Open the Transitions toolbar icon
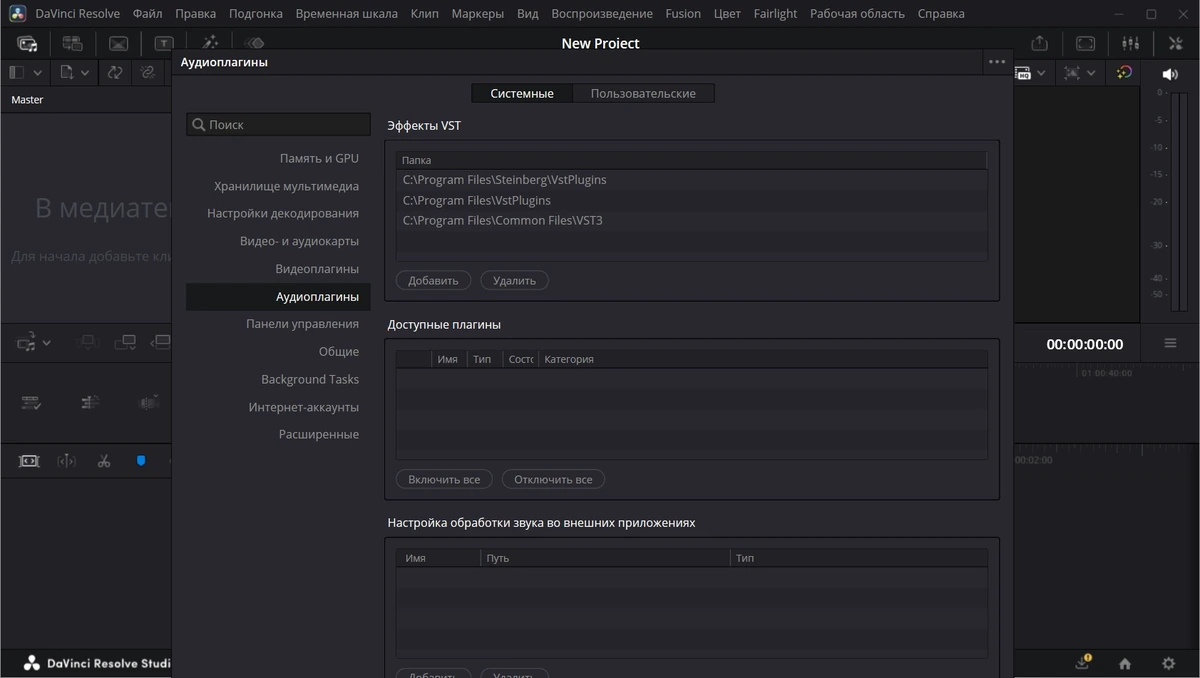The image size is (1200, 678). (118, 43)
